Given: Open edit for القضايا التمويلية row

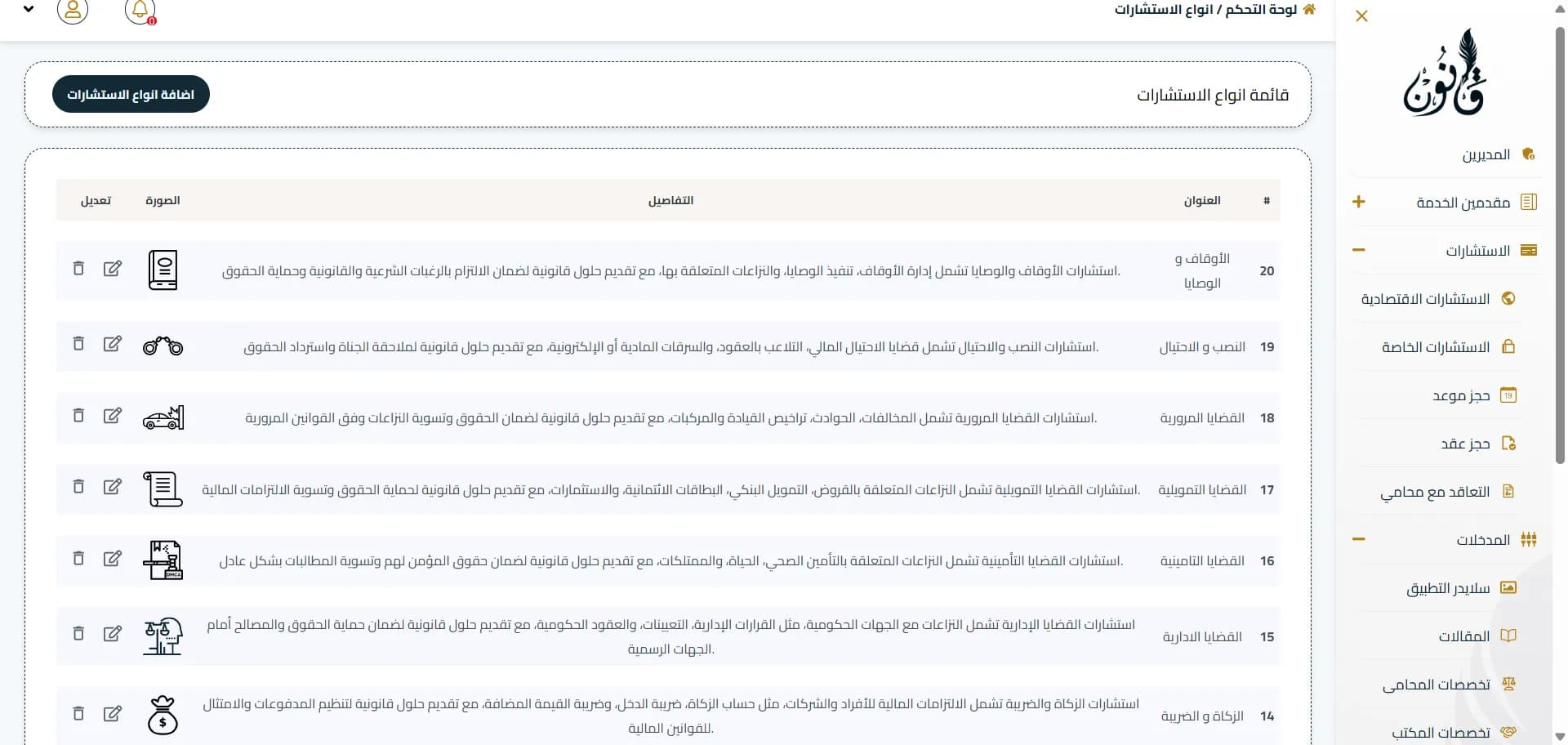Looking at the screenshot, I should point(113,486).
